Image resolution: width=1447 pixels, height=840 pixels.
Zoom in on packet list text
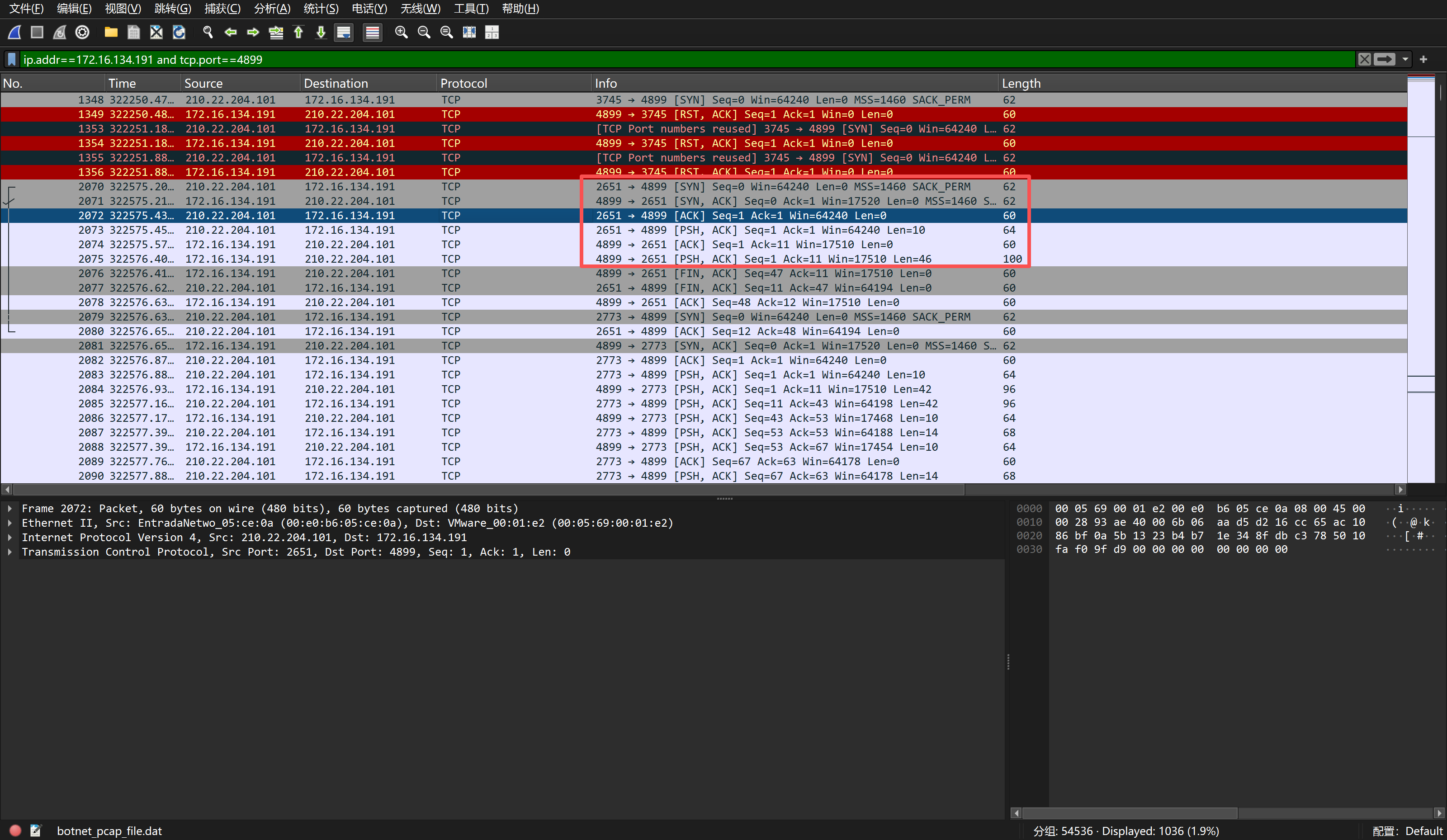point(402,33)
